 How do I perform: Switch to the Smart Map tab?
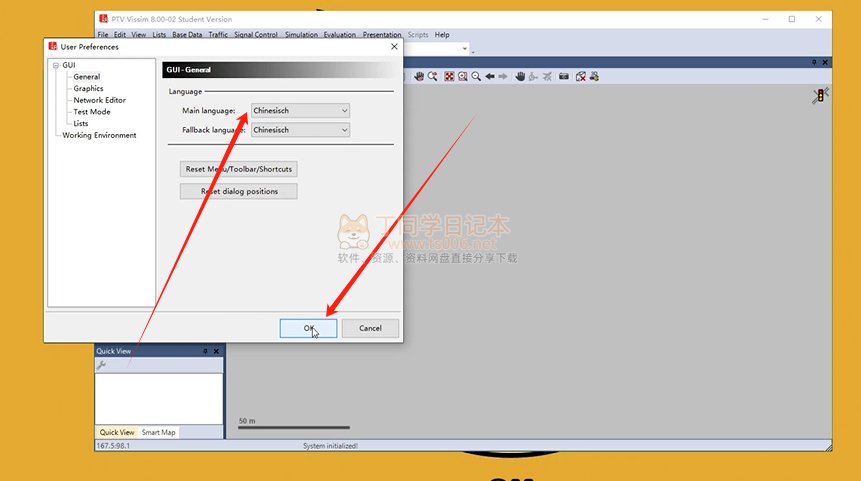[x=159, y=432]
